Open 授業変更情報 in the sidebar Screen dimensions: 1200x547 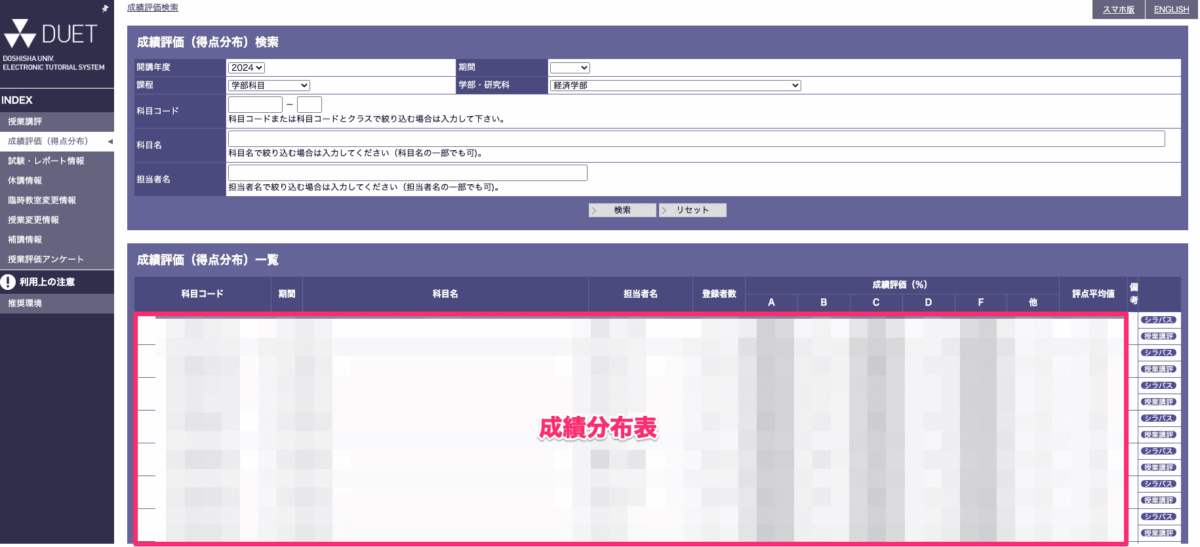[58, 220]
